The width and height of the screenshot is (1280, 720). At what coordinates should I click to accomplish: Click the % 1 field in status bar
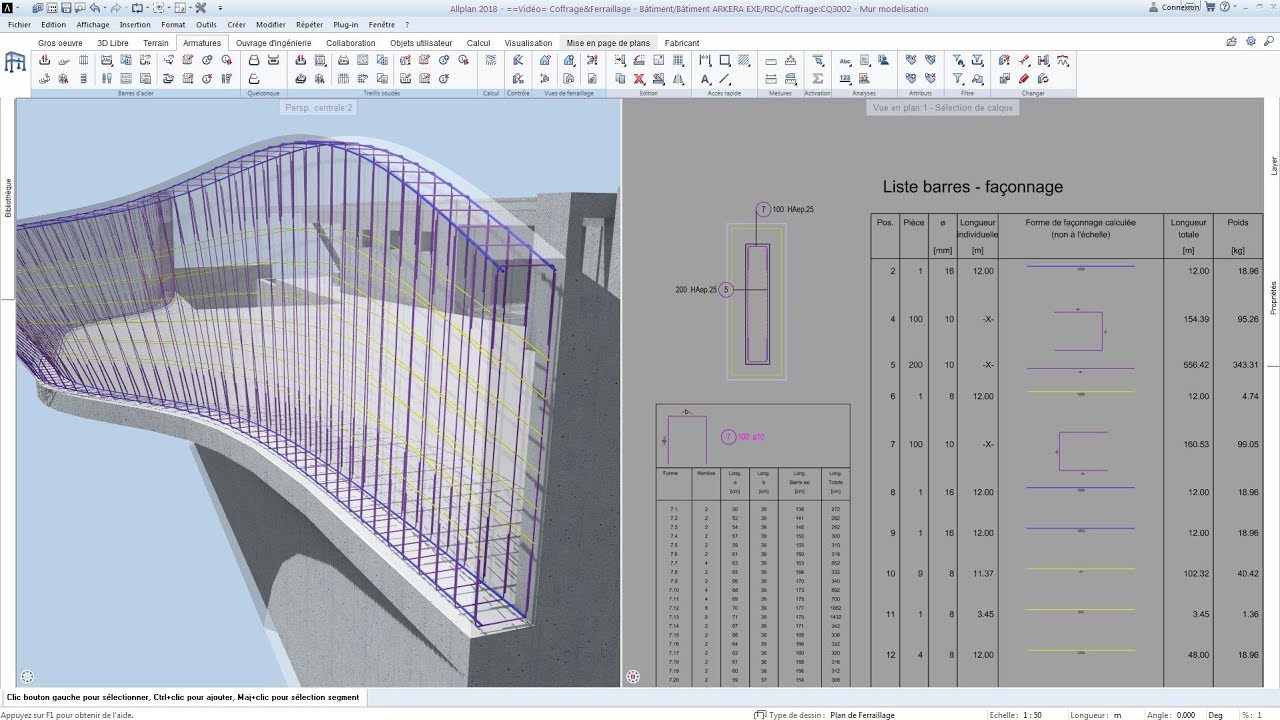click(x=1257, y=715)
